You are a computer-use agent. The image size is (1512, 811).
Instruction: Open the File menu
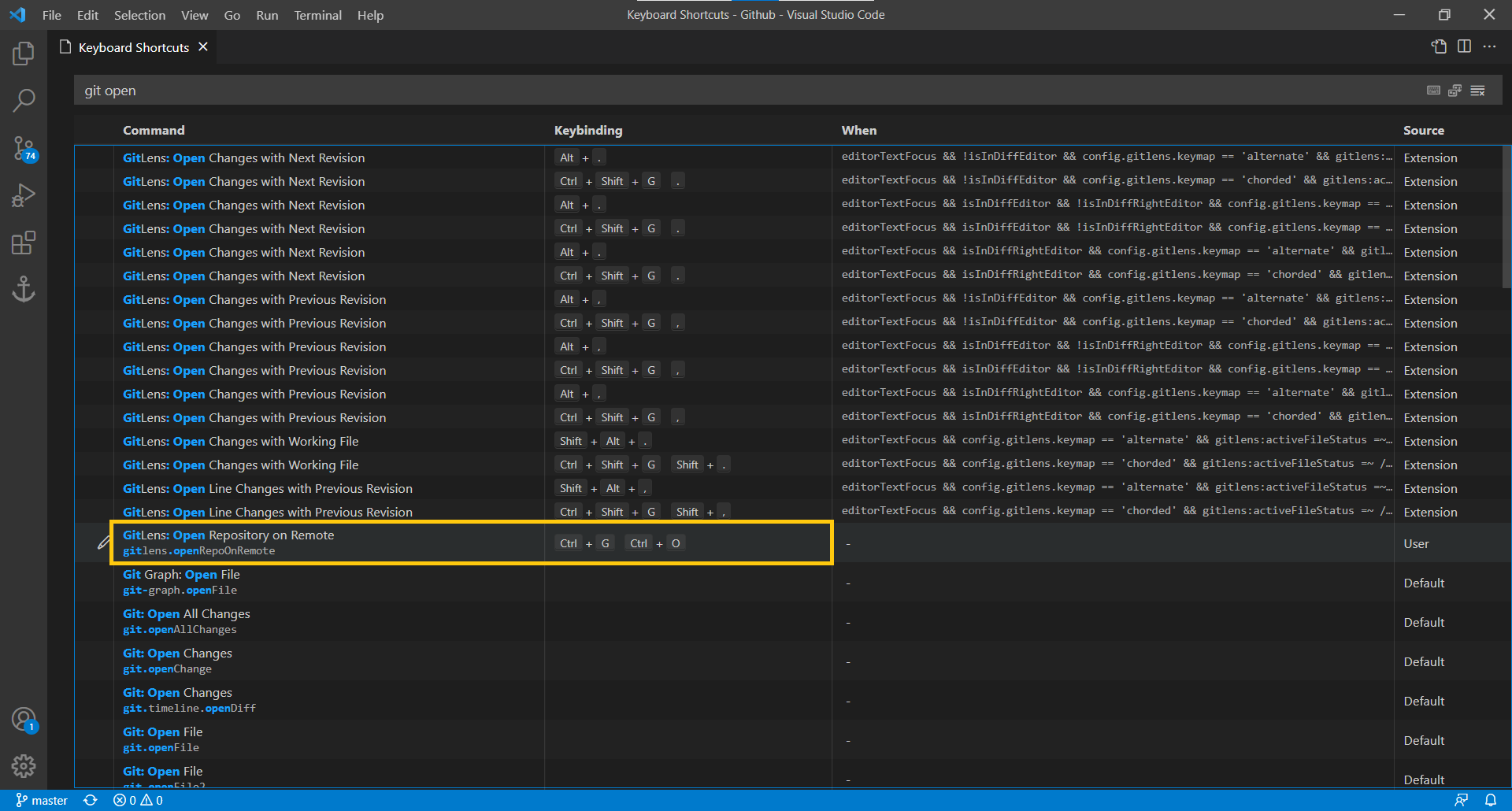[x=52, y=15]
